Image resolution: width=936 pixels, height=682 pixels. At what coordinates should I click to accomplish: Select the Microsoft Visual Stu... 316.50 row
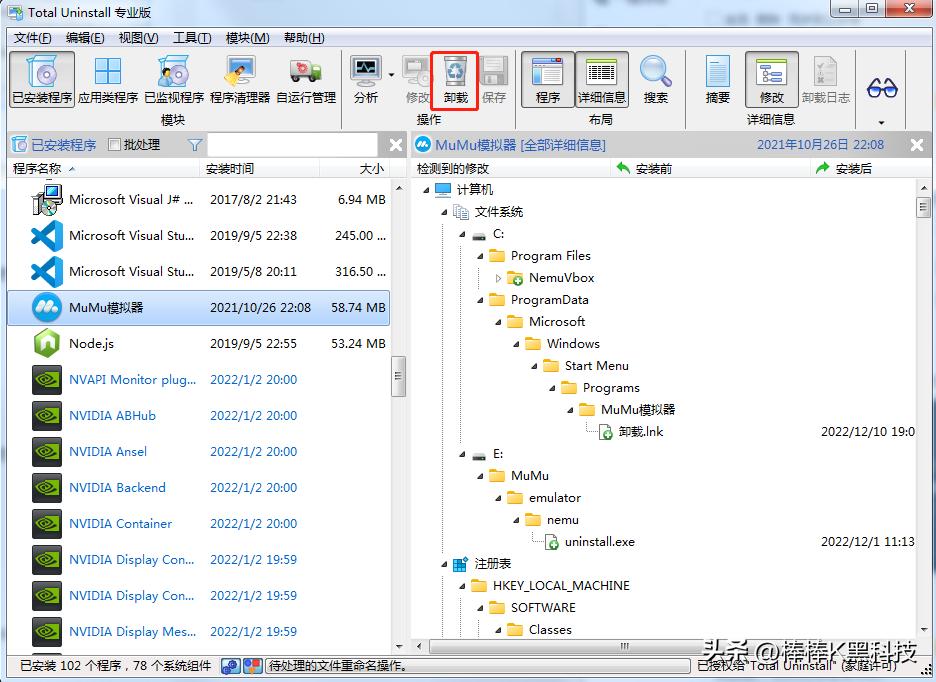(x=198, y=272)
